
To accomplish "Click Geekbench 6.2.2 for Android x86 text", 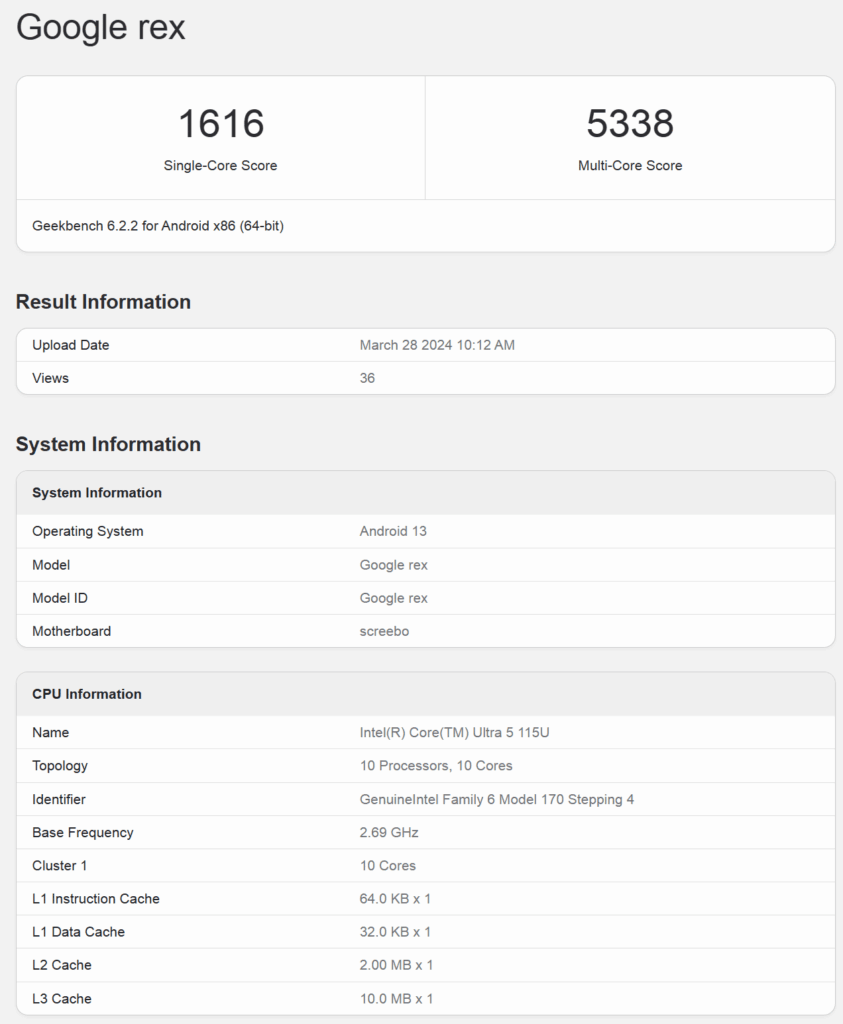I will point(158,226).
